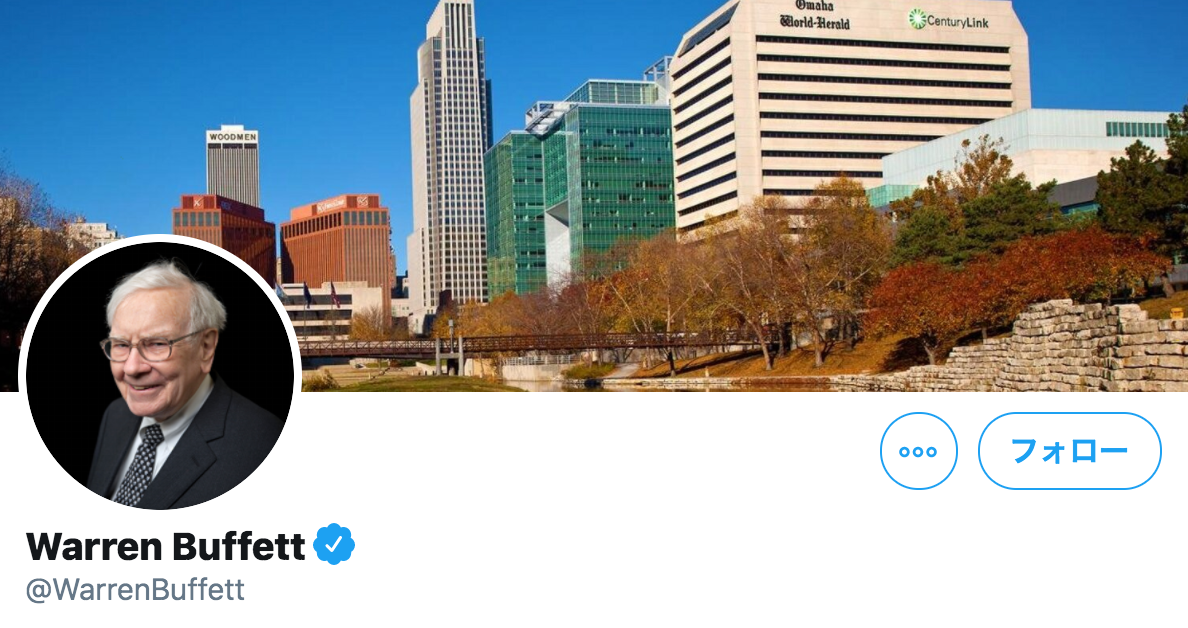The image size is (1188, 628).
Task: Click the @WarrenBuffett handle text
Action: (135, 590)
